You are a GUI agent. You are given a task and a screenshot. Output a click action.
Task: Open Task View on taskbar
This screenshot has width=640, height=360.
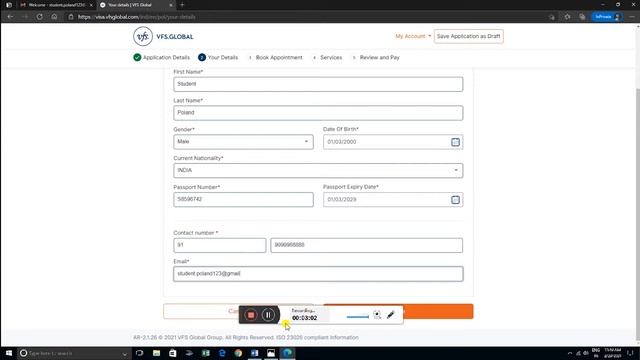click(x=140, y=353)
